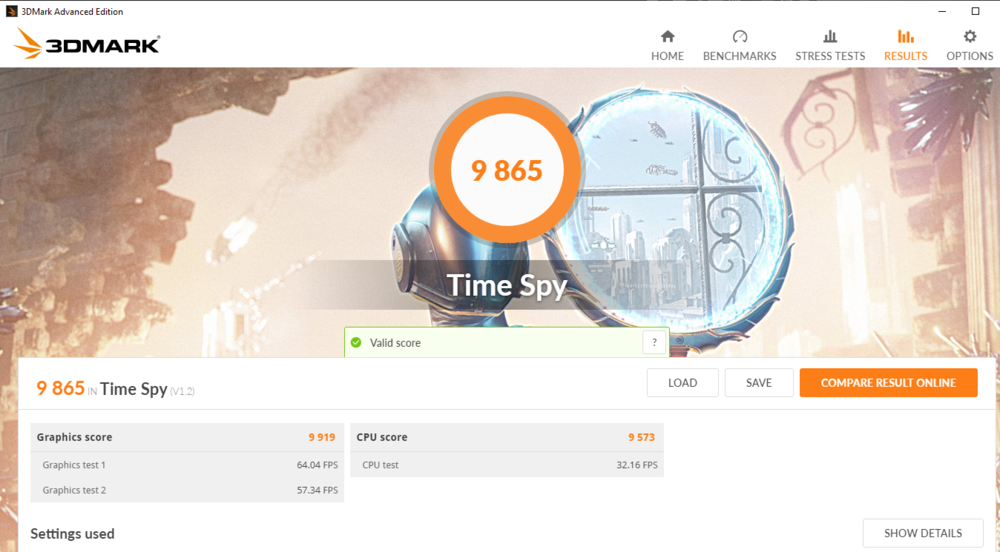
Task: Switch to the Results section
Action: pos(905,46)
